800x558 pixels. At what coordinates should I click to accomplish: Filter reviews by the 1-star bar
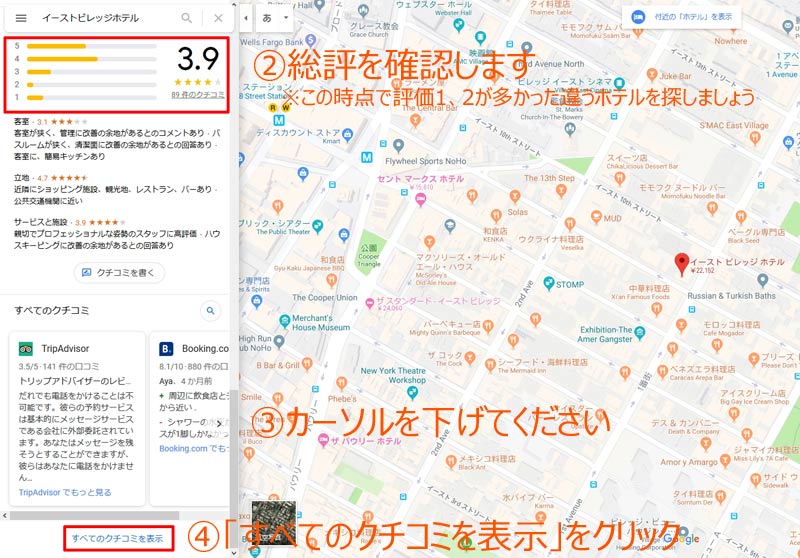point(92,97)
